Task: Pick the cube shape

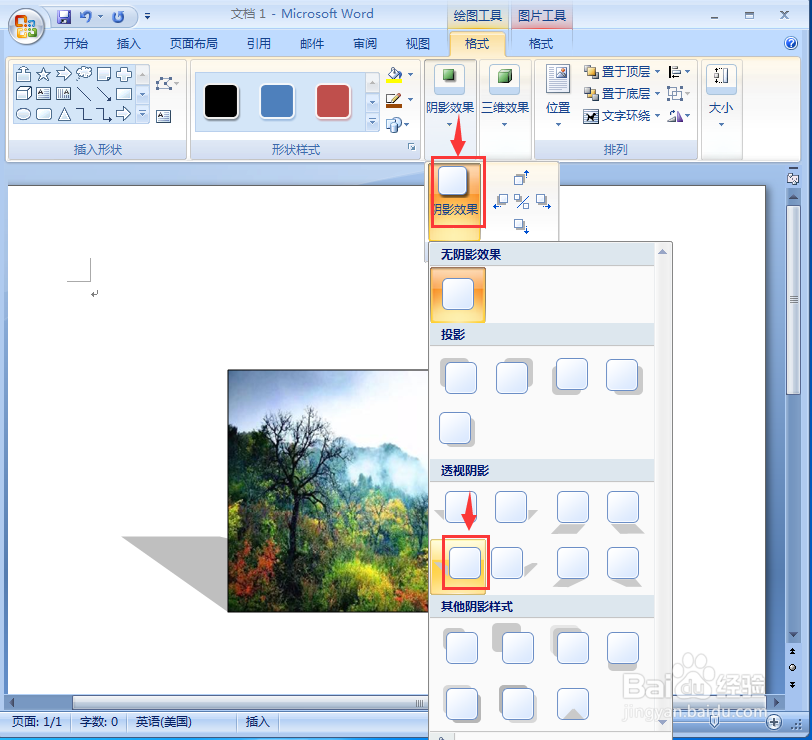Action: click(24, 94)
